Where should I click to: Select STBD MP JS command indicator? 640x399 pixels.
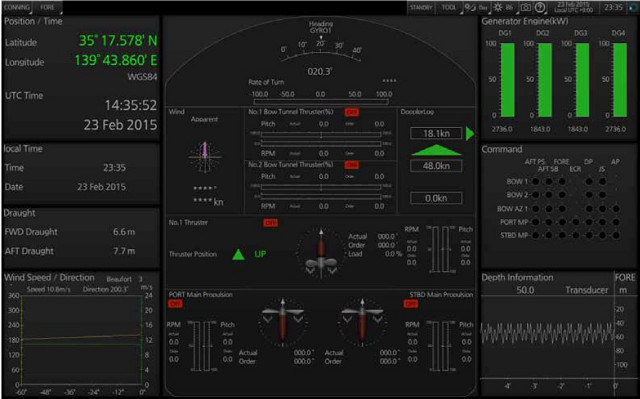click(x=602, y=235)
